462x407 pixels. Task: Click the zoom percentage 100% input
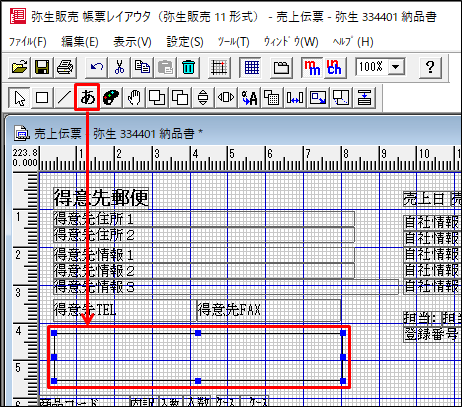pos(371,67)
